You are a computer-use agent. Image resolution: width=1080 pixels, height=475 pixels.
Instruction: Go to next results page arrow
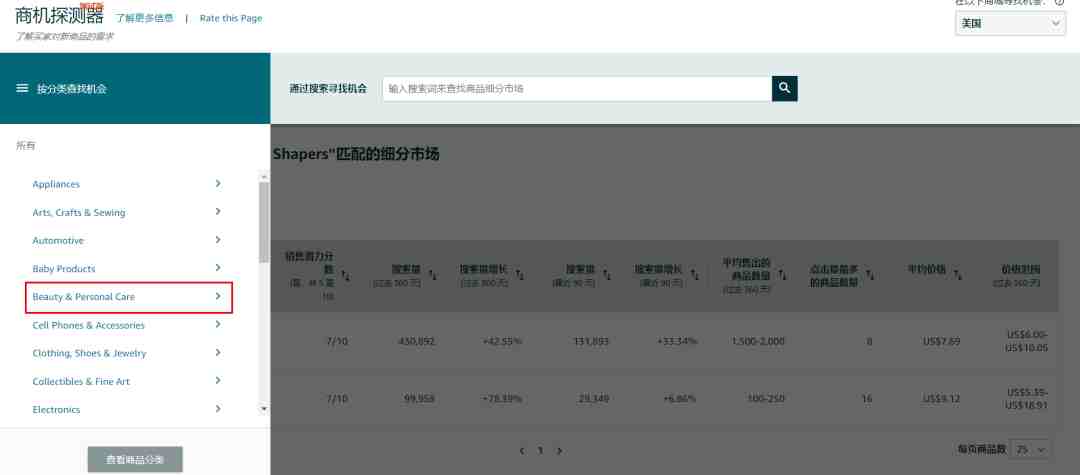click(x=559, y=450)
